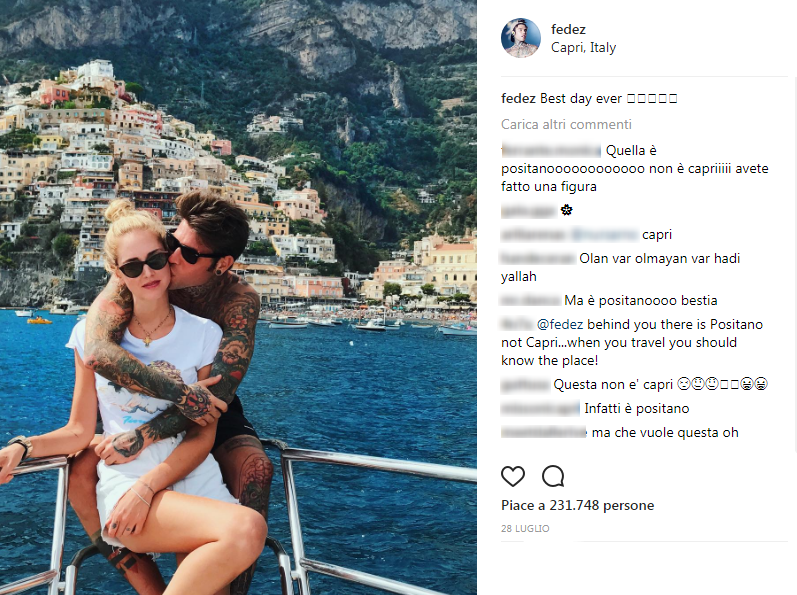This screenshot has width=797, height=595.
Task: Follow the @fedez mention in the English comment
Action: tap(560, 324)
